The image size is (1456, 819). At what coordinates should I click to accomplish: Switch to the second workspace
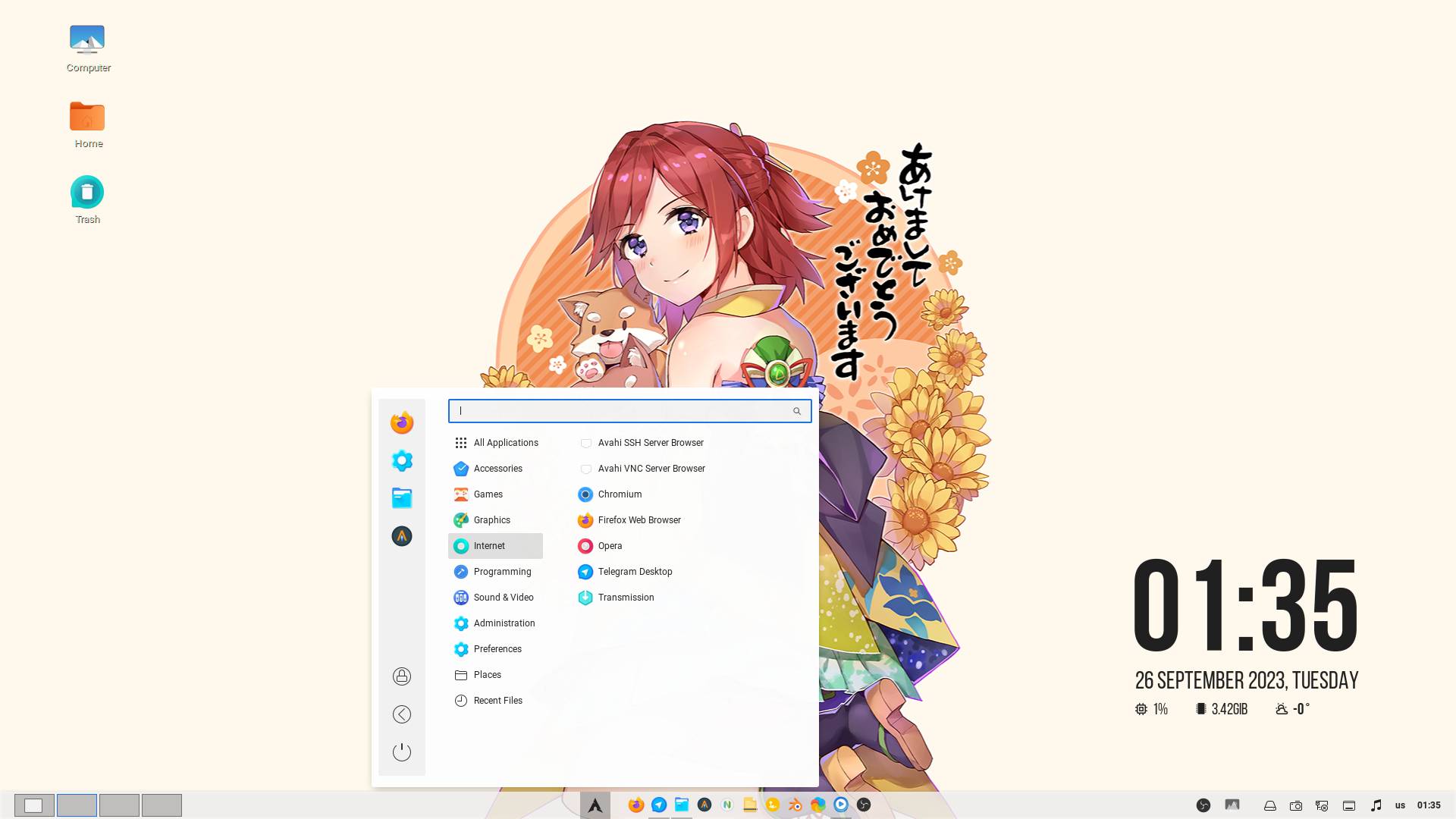[x=77, y=805]
